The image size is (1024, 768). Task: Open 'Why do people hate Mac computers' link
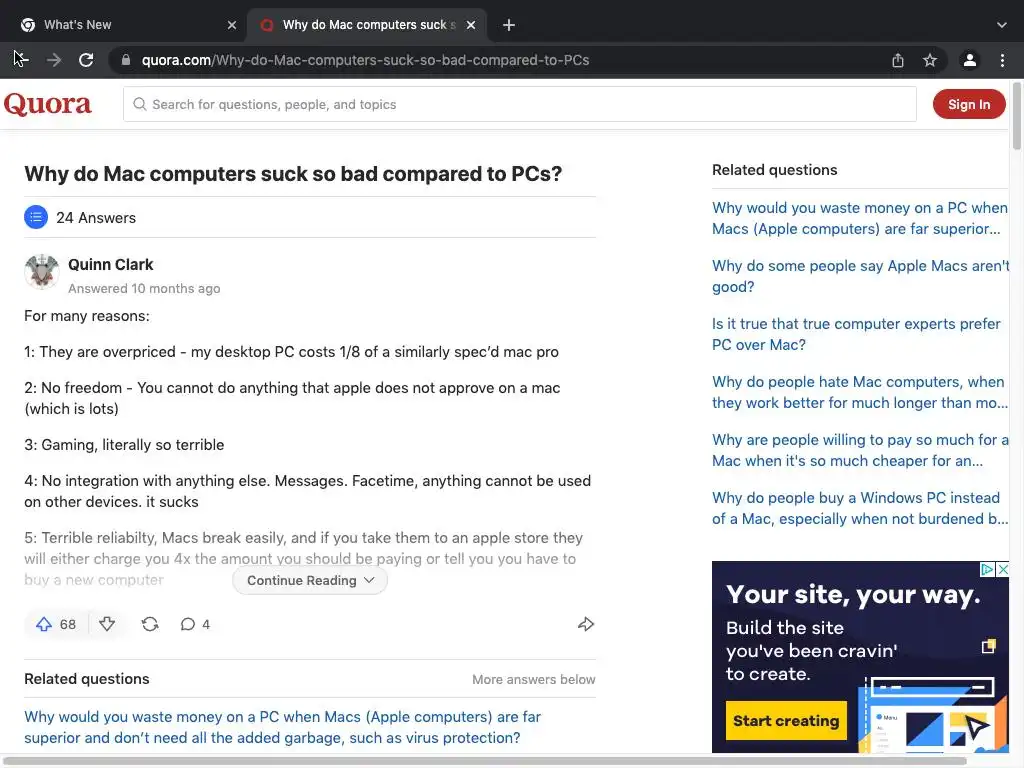859,392
